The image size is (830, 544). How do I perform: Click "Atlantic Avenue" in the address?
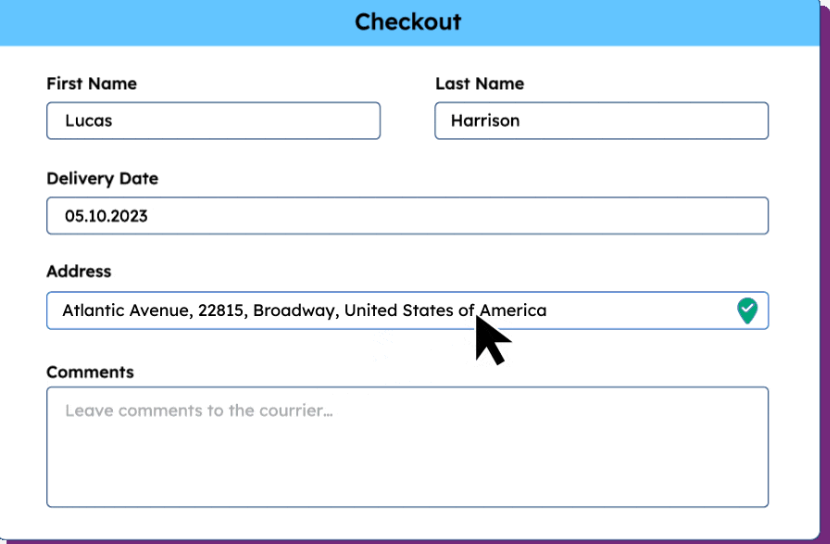point(125,311)
